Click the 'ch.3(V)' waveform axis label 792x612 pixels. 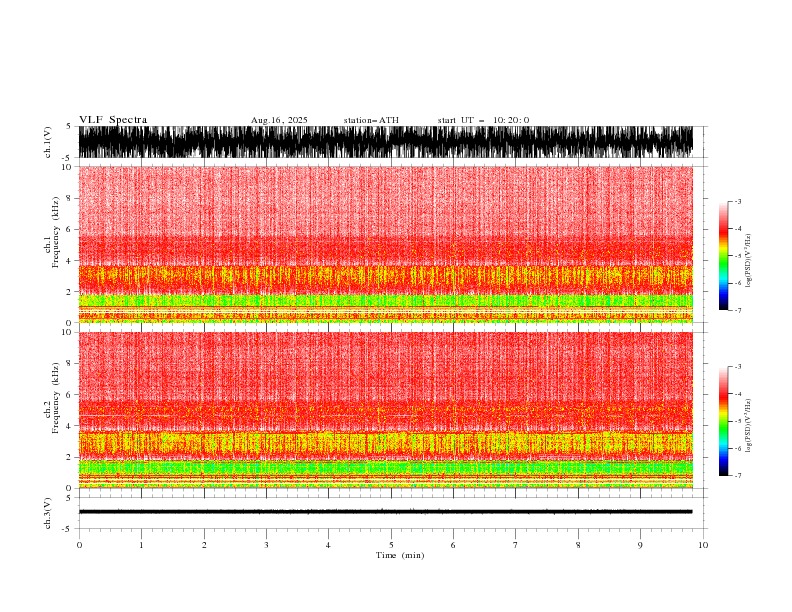(47, 513)
